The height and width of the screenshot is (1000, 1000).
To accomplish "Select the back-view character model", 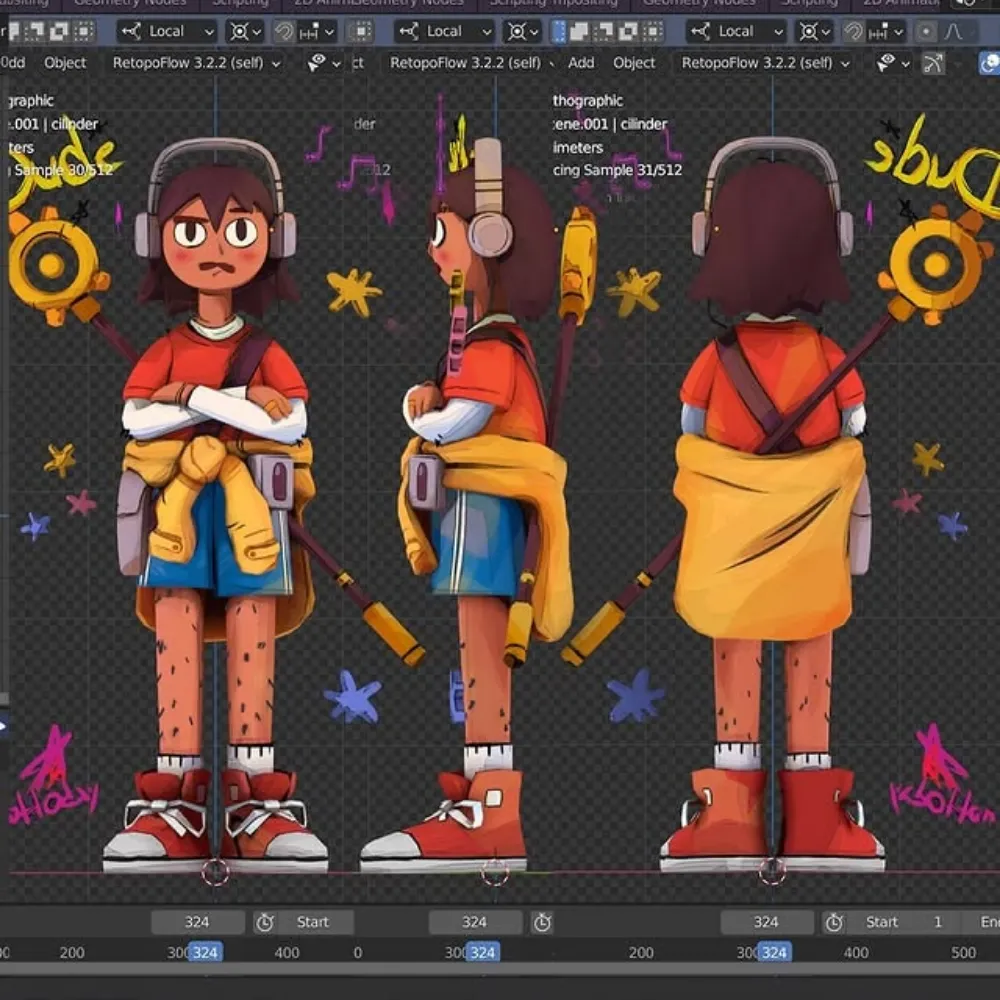I will [772, 504].
